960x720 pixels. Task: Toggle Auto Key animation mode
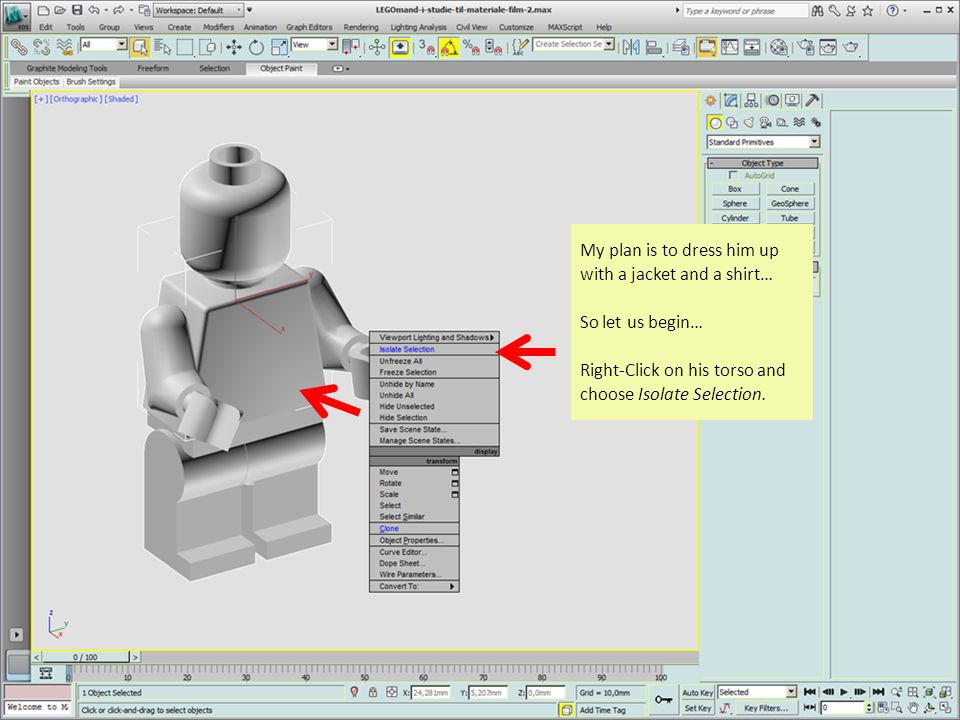(697, 692)
